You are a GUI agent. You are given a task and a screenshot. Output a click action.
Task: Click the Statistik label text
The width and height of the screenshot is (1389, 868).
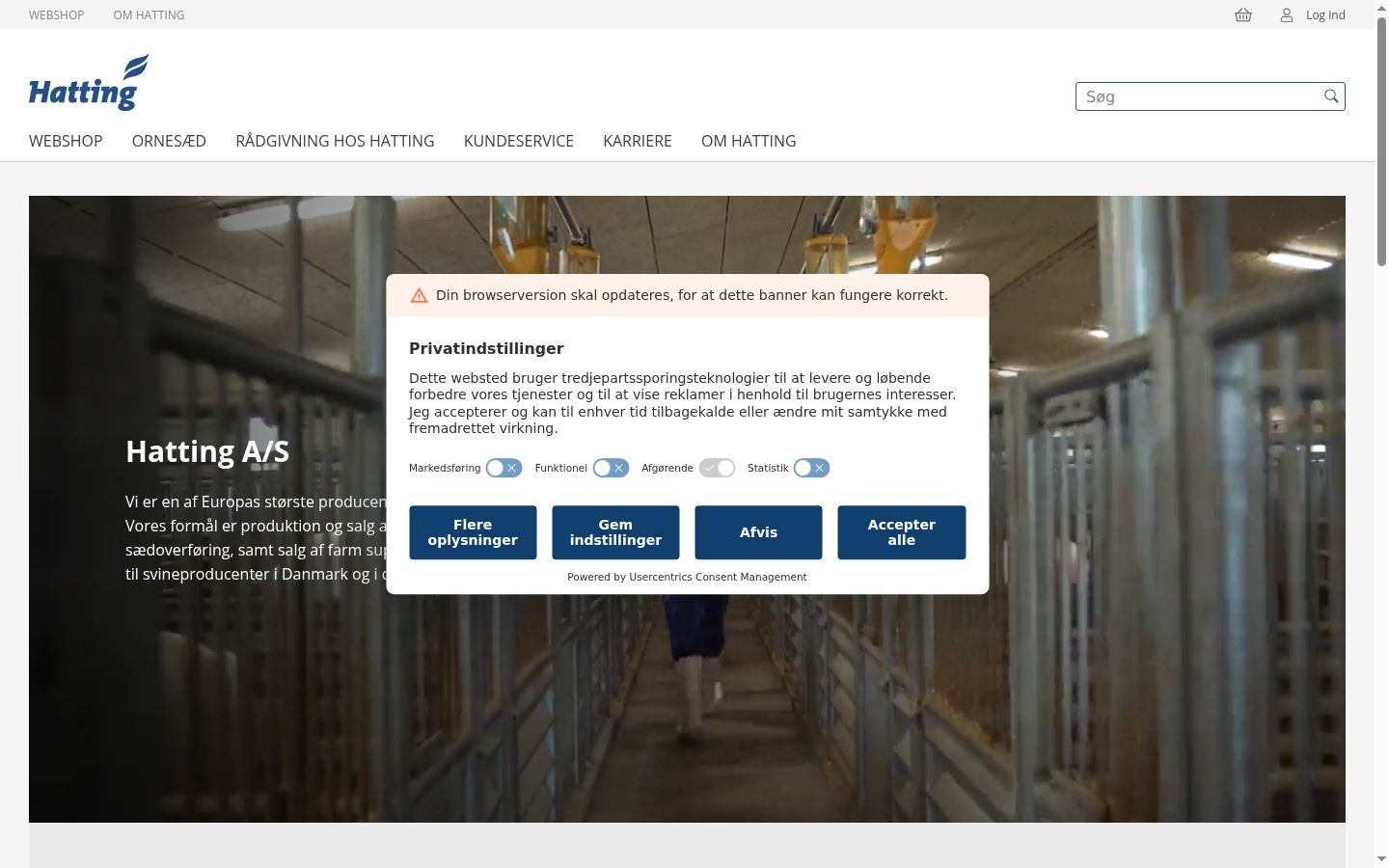pos(768,468)
